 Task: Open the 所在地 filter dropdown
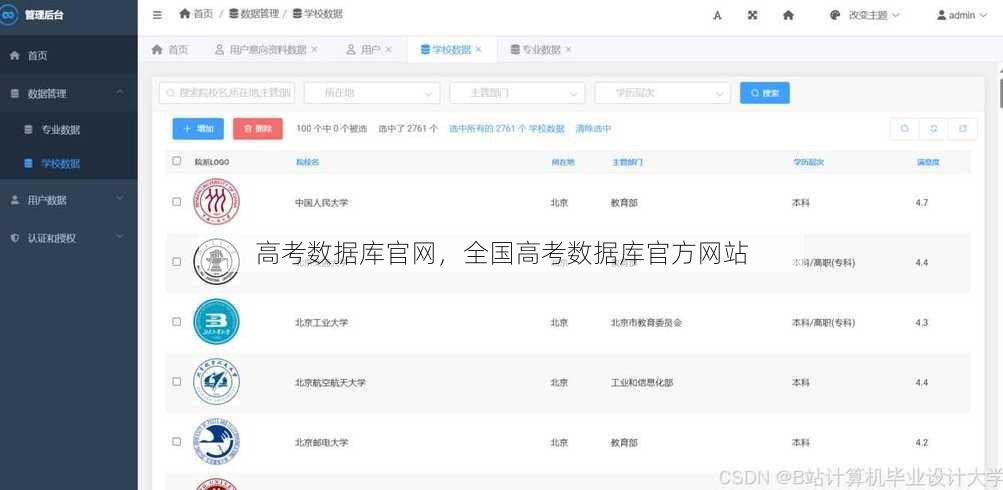[x=372, y=93]
